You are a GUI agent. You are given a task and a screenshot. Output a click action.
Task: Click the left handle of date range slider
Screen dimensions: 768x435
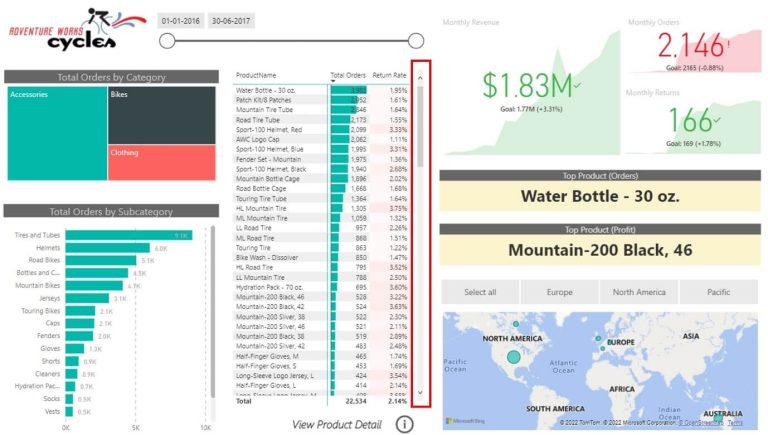click(168, 41)
